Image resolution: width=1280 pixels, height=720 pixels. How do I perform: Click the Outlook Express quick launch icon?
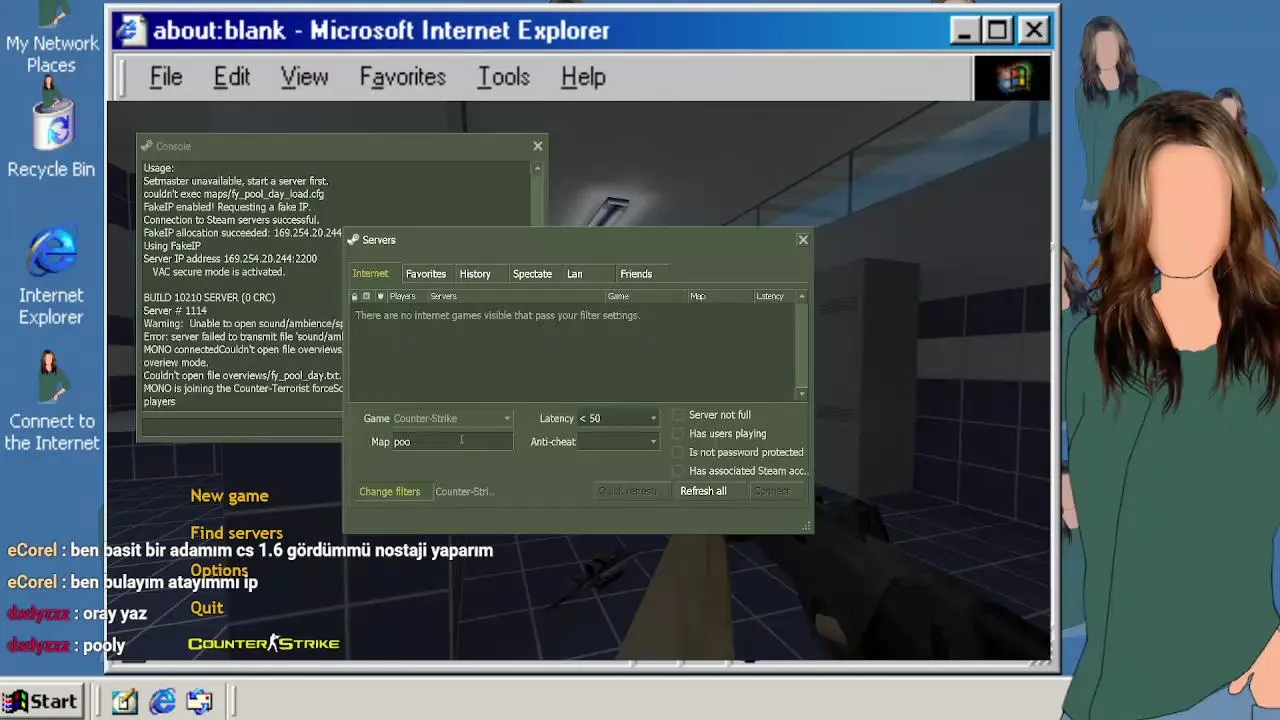[199, 702]
